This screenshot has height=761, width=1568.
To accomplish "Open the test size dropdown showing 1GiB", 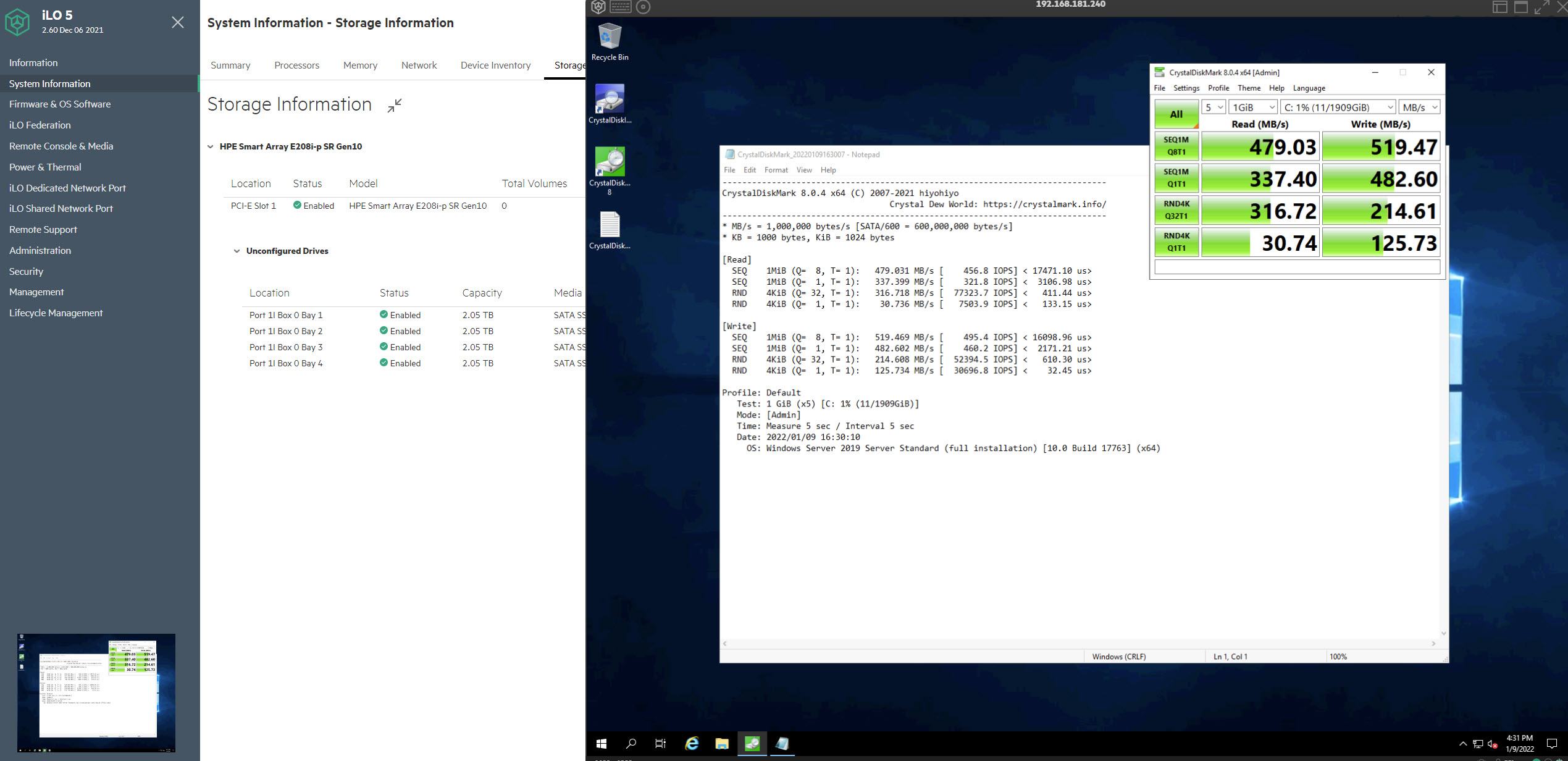I will pyautogui.click(x=1252, y=107).
